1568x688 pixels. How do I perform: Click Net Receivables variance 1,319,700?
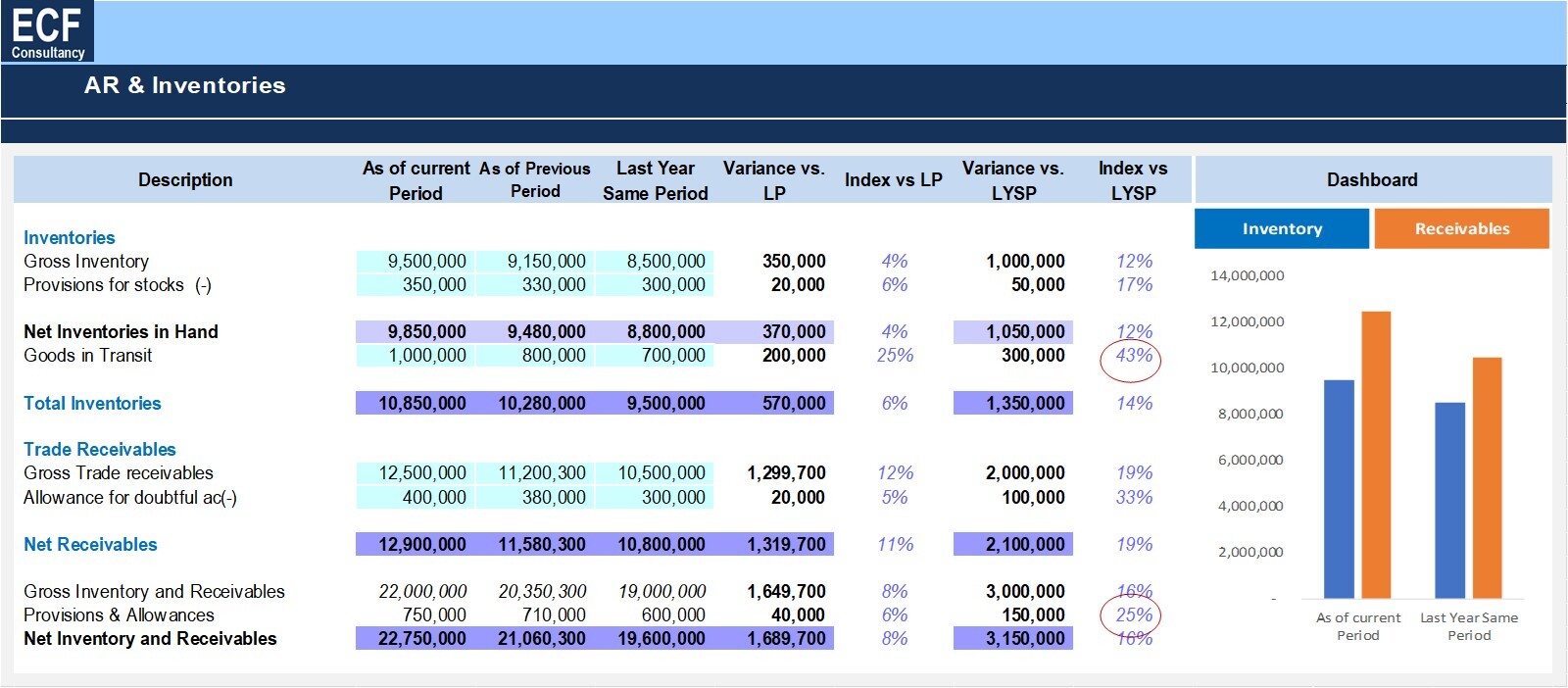pyautogui.click(x=774, y=544)
